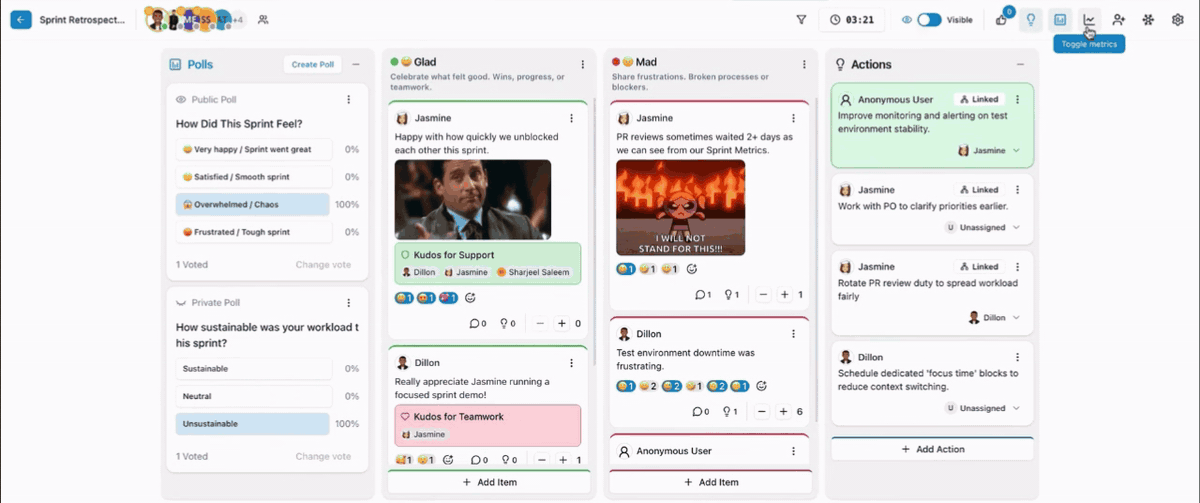The image size is (1200, 503).
Task: Click the Add Action button
Action: pos(932,449)
